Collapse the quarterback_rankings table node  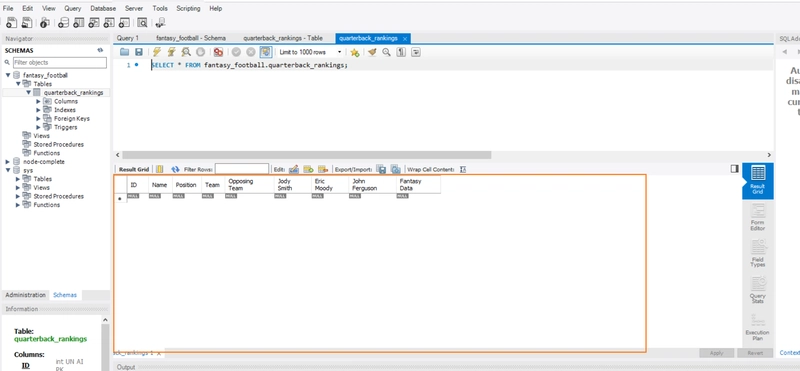(29, 92)
